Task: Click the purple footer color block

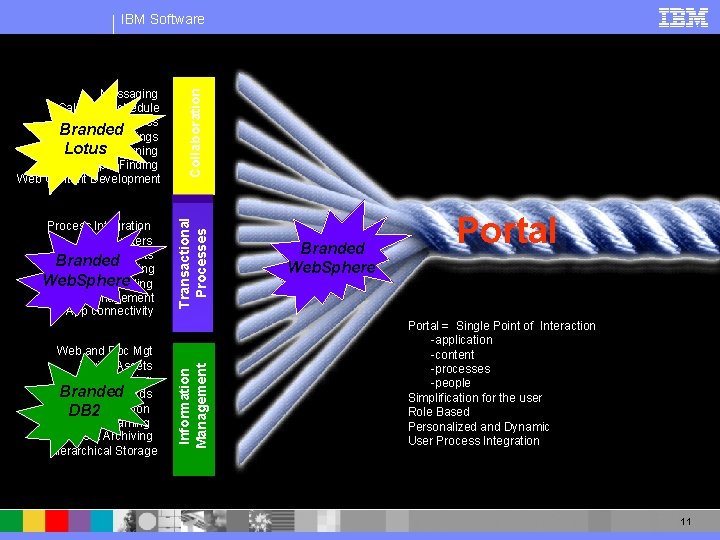Action: 79,521
